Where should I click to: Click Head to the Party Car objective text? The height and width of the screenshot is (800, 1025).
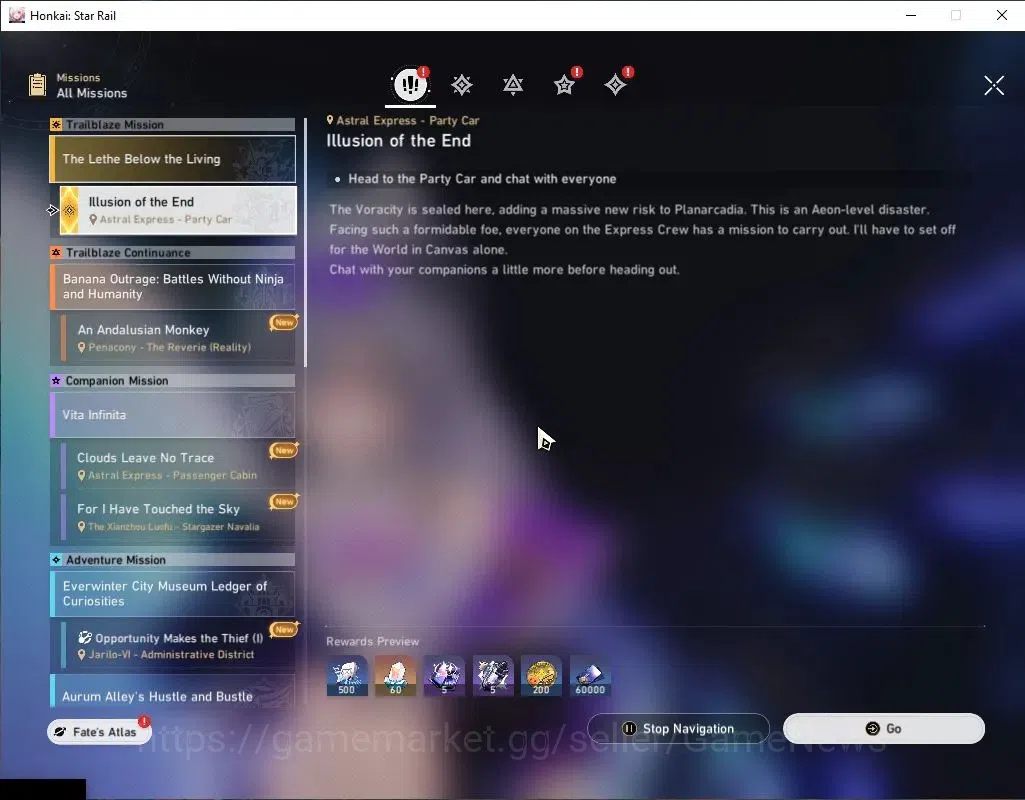coord(482,179)
